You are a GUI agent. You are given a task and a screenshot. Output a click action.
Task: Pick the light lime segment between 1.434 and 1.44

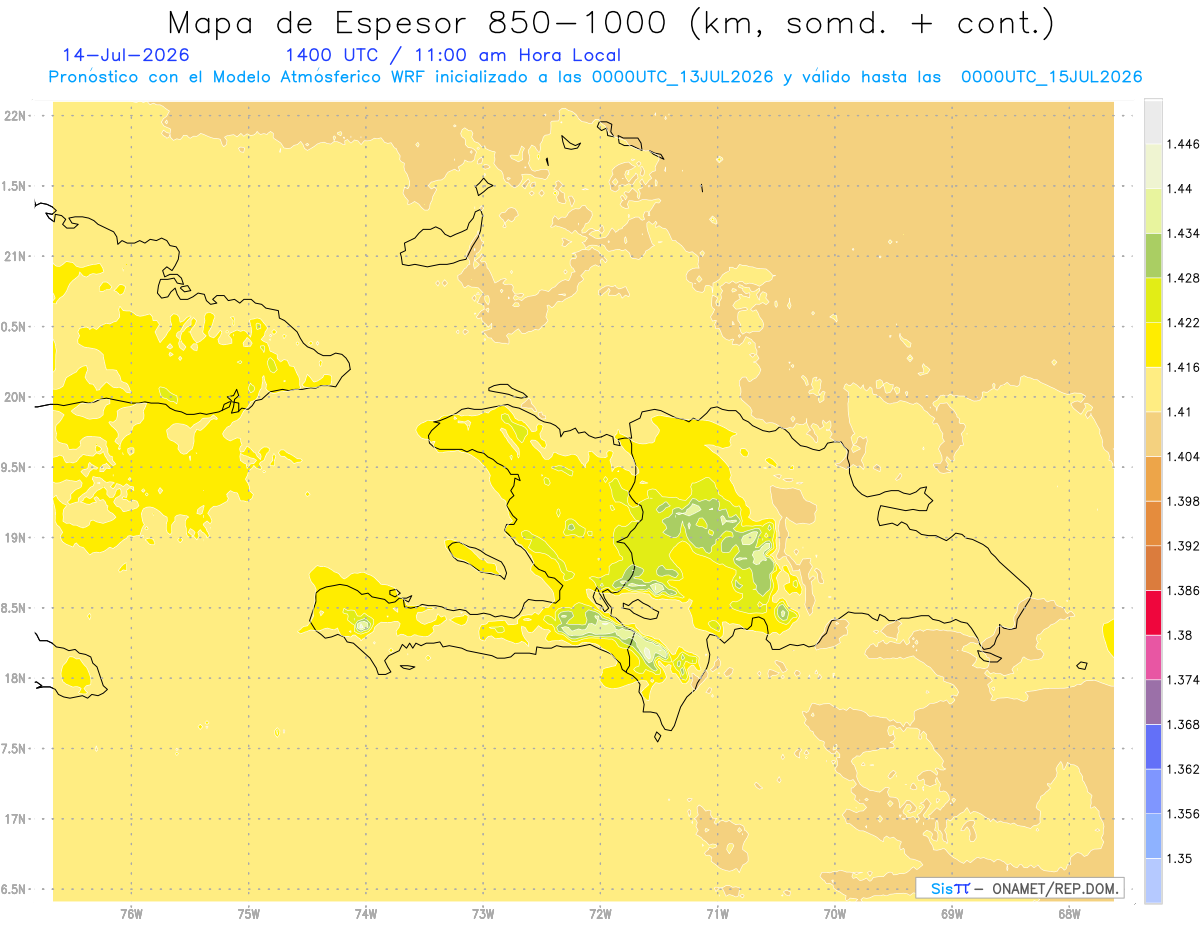[1153, 211]
